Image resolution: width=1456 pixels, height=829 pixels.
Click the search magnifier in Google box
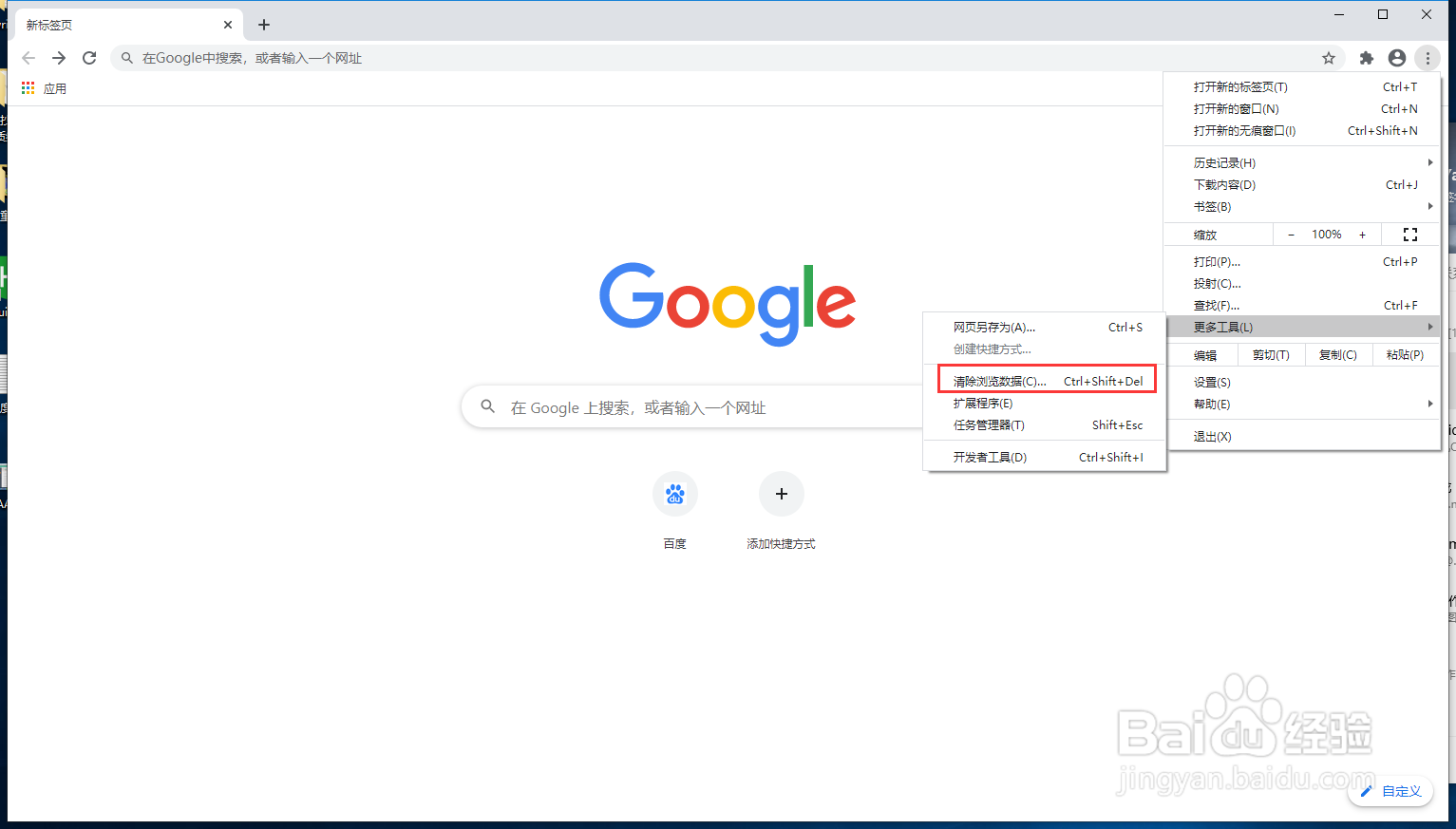(x=487, y=406)
